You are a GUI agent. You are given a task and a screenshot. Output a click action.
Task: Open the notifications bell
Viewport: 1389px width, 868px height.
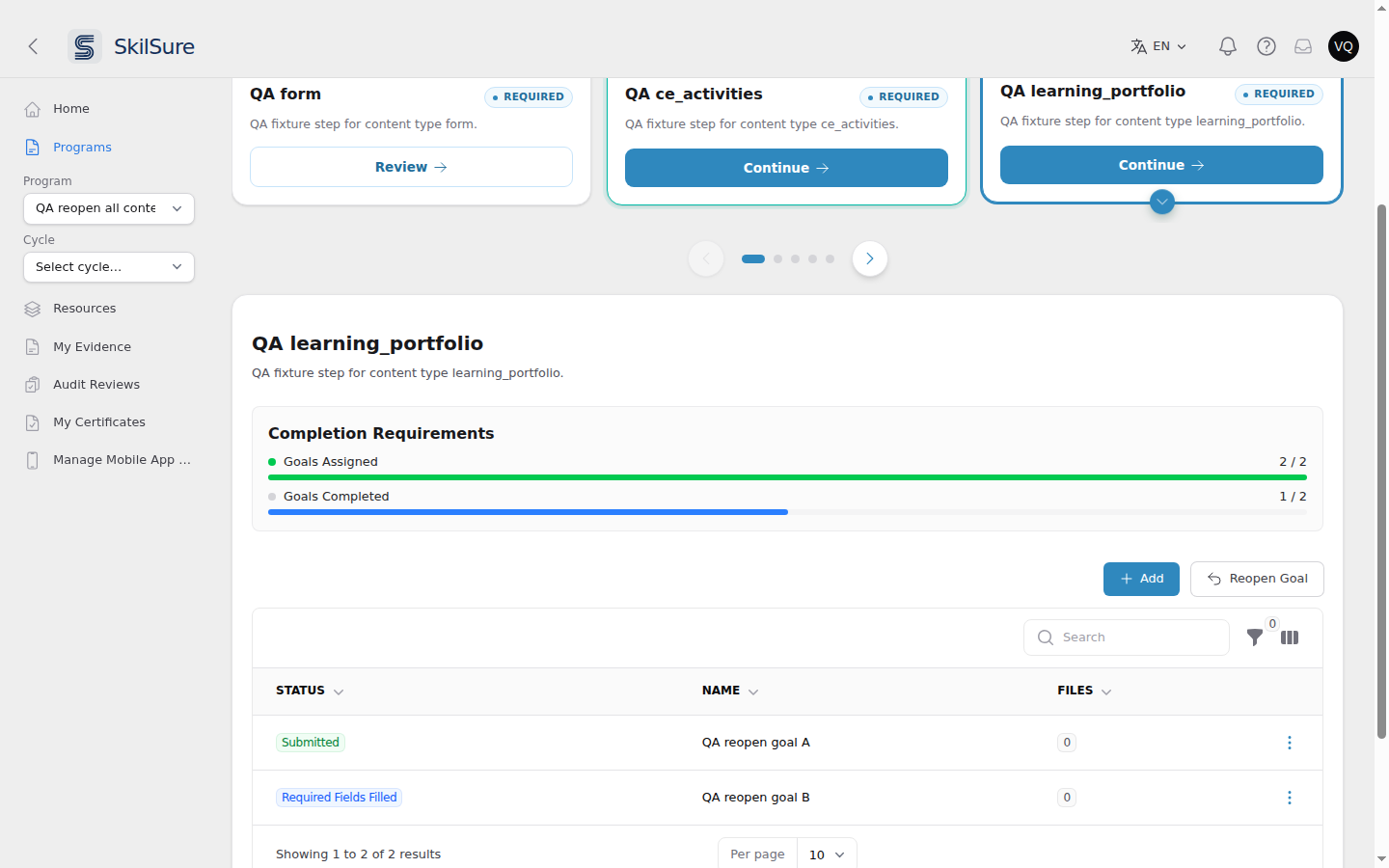coord(1228,46)
